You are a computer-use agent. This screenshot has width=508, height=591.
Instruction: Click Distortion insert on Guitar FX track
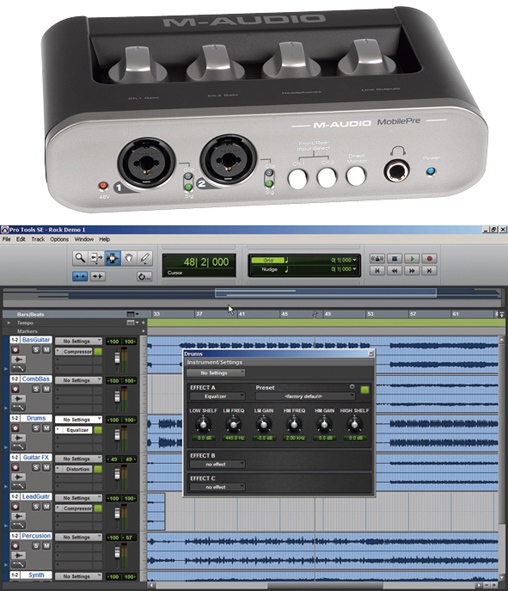click(77, 469)
